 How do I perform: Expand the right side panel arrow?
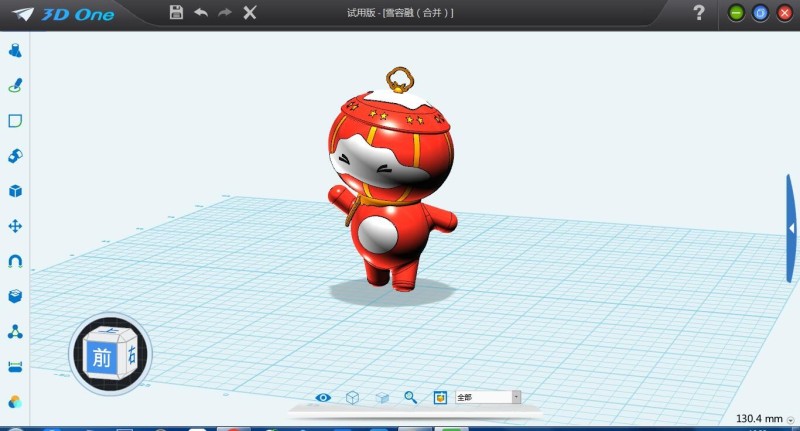791,228
